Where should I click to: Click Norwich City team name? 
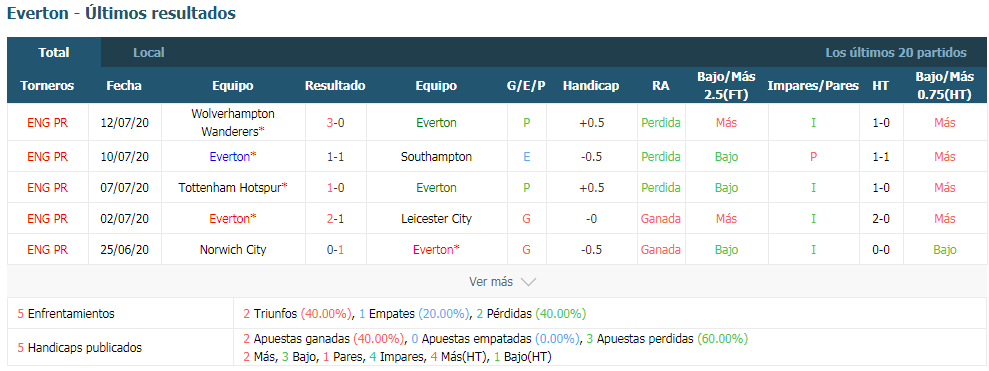[x=233, y=250]
